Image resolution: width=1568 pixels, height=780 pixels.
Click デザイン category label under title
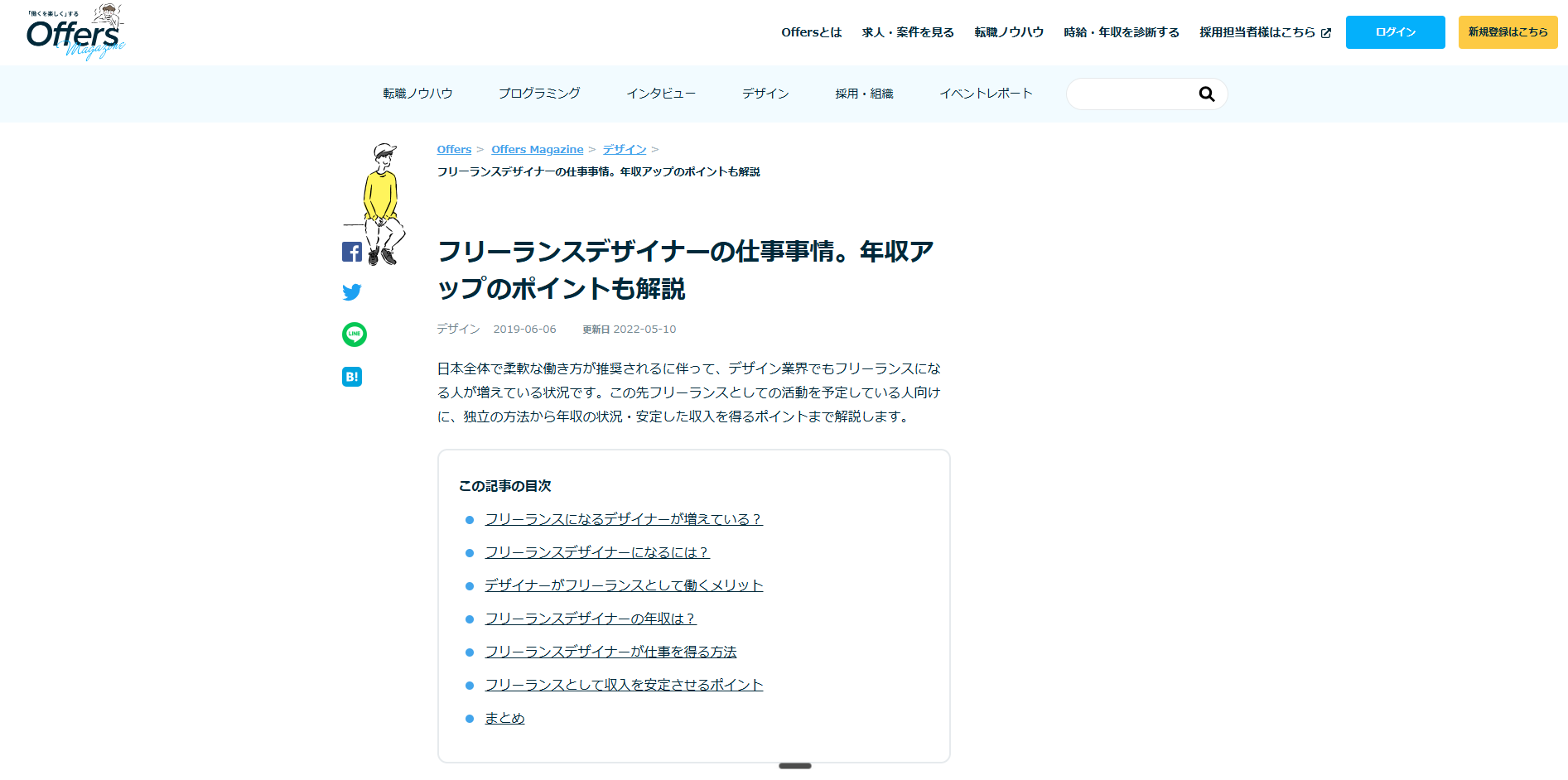(459, 330)
